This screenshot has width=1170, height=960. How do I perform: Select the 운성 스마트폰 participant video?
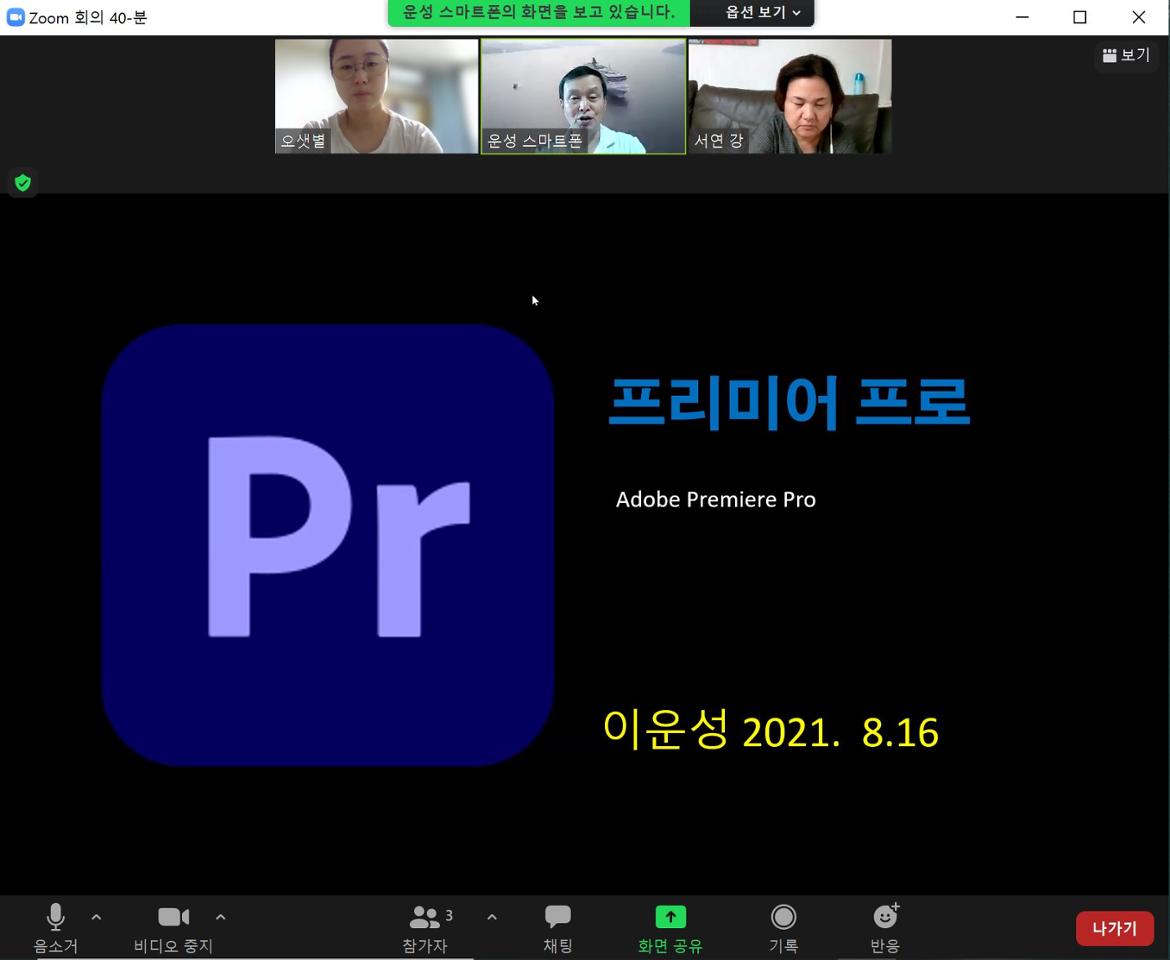[583, 95]
